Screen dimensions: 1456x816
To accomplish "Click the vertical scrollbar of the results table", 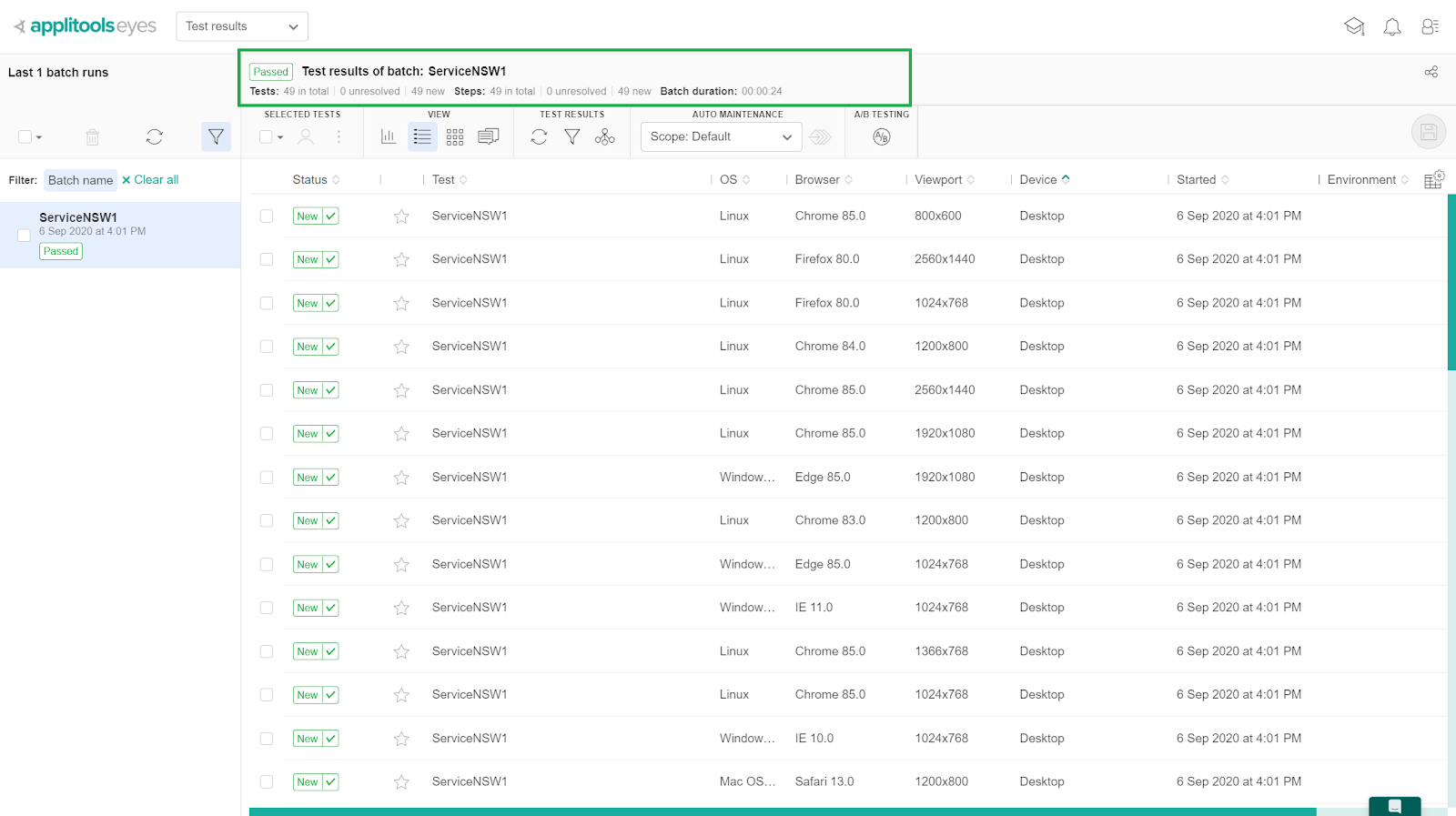I will point(1451,282).
